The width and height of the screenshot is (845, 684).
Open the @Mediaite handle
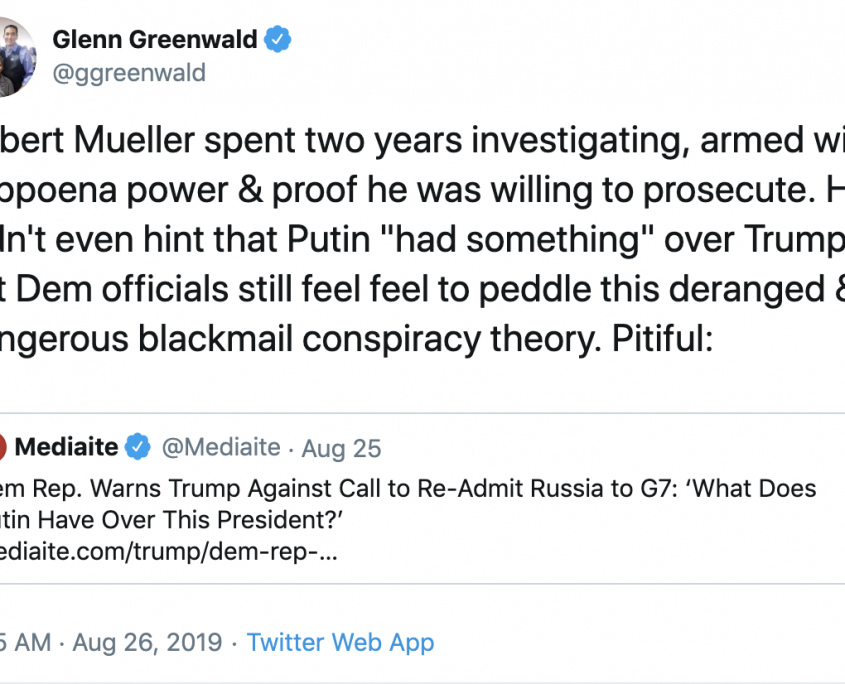(x=220, y=447)
